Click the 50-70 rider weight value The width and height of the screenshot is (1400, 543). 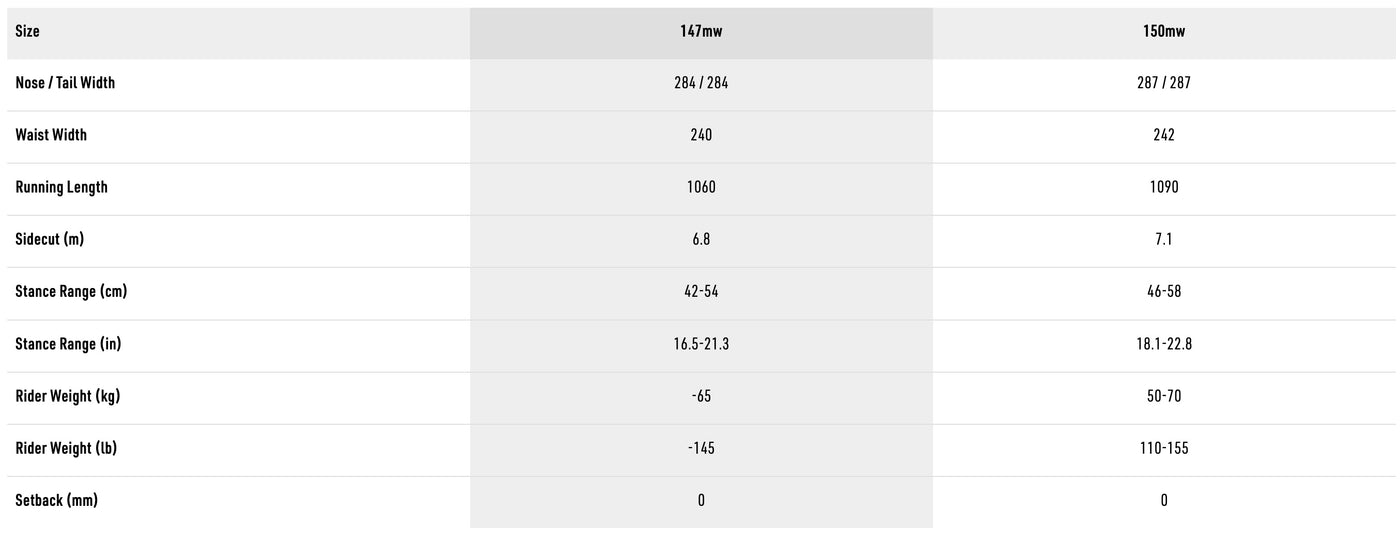[x=1164, y=396]
